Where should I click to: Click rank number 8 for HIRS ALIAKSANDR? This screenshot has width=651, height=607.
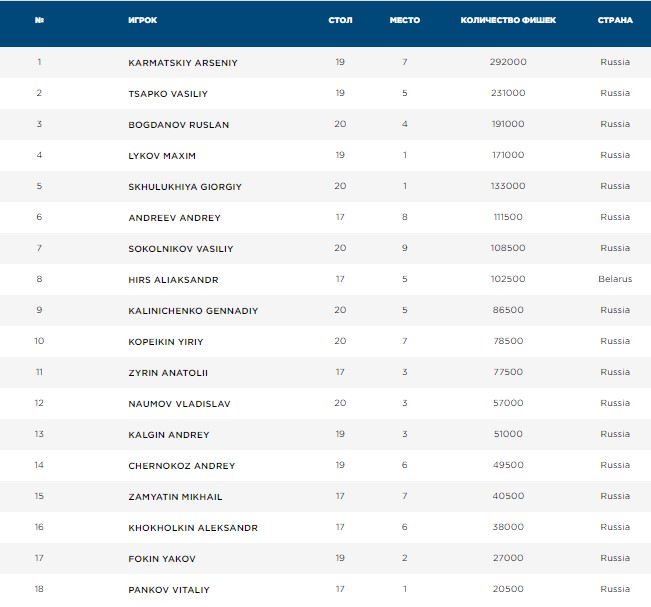point(39,279)
